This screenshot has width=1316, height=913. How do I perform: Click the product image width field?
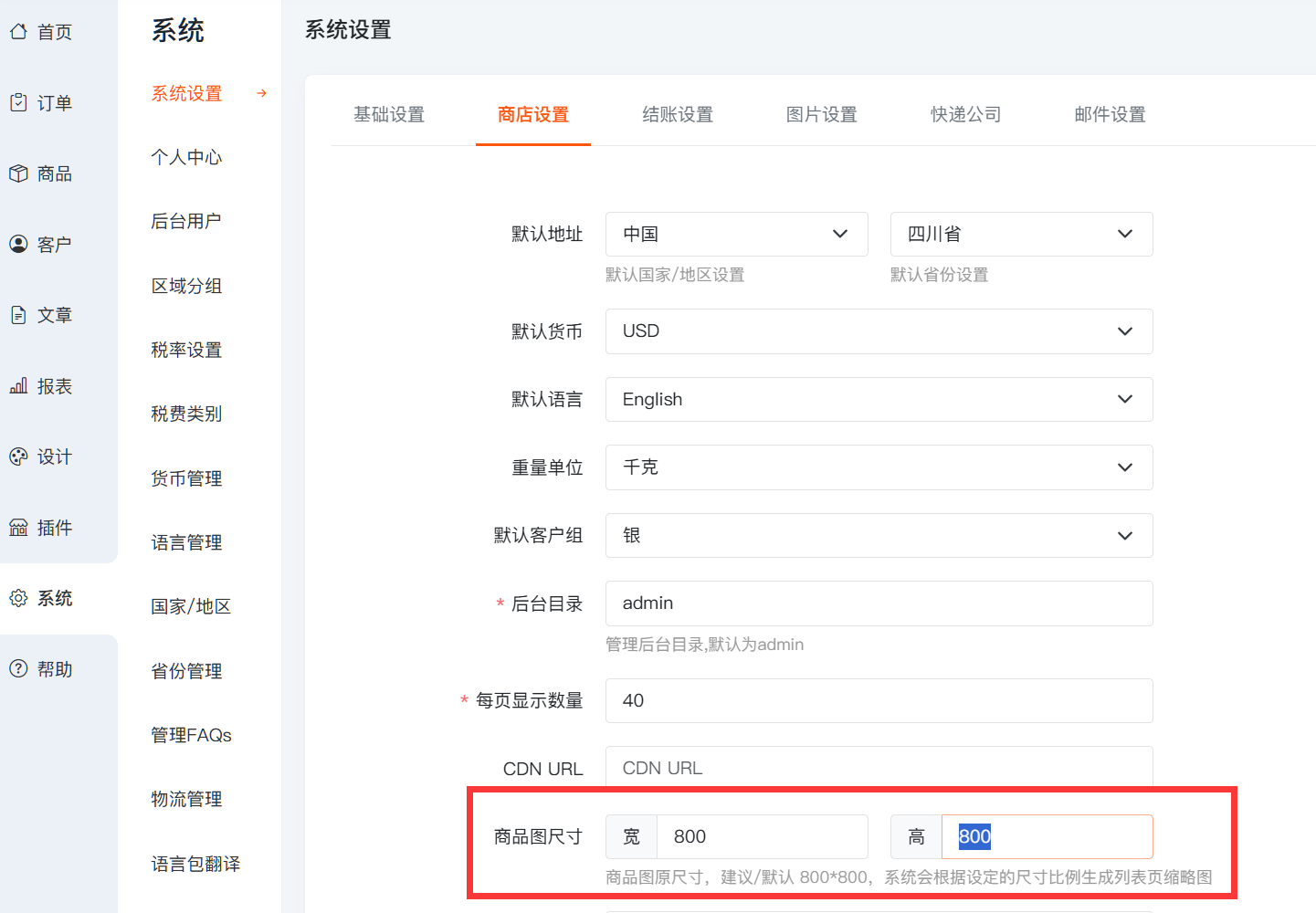click(x=762, y=837)
